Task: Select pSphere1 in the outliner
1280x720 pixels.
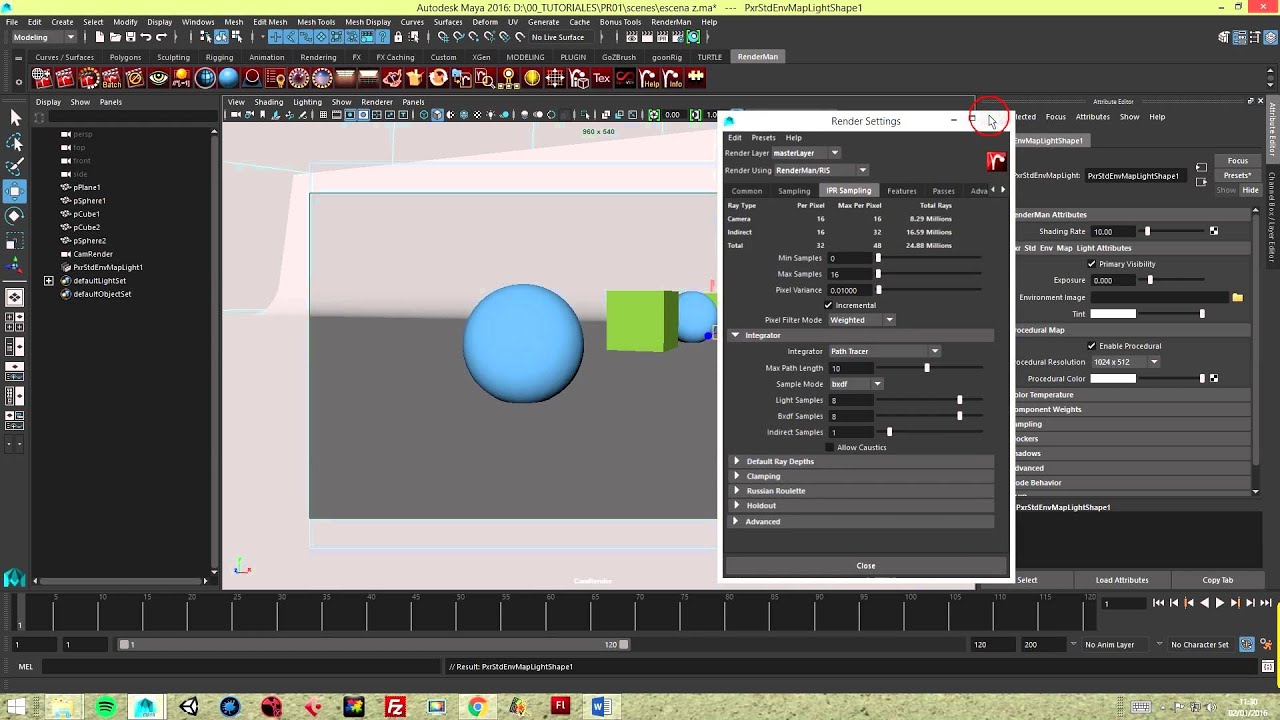Action: pos(89,201)
